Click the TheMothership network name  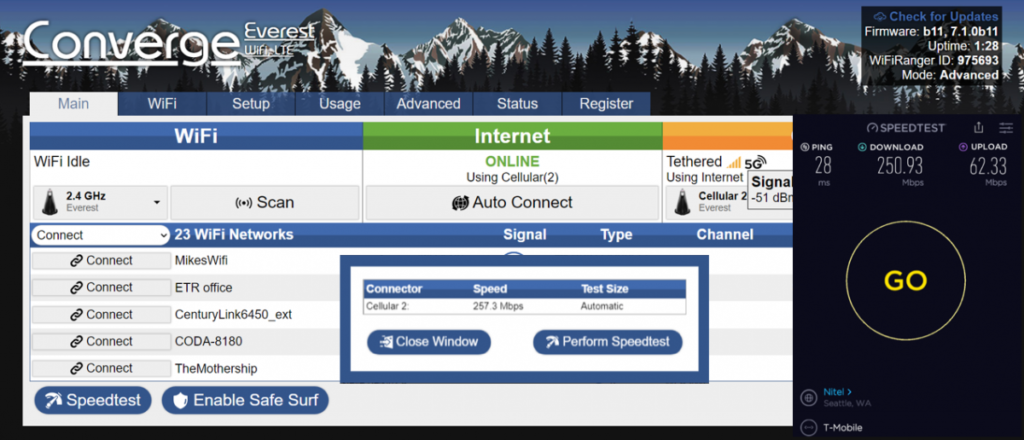tap(216, 369)
